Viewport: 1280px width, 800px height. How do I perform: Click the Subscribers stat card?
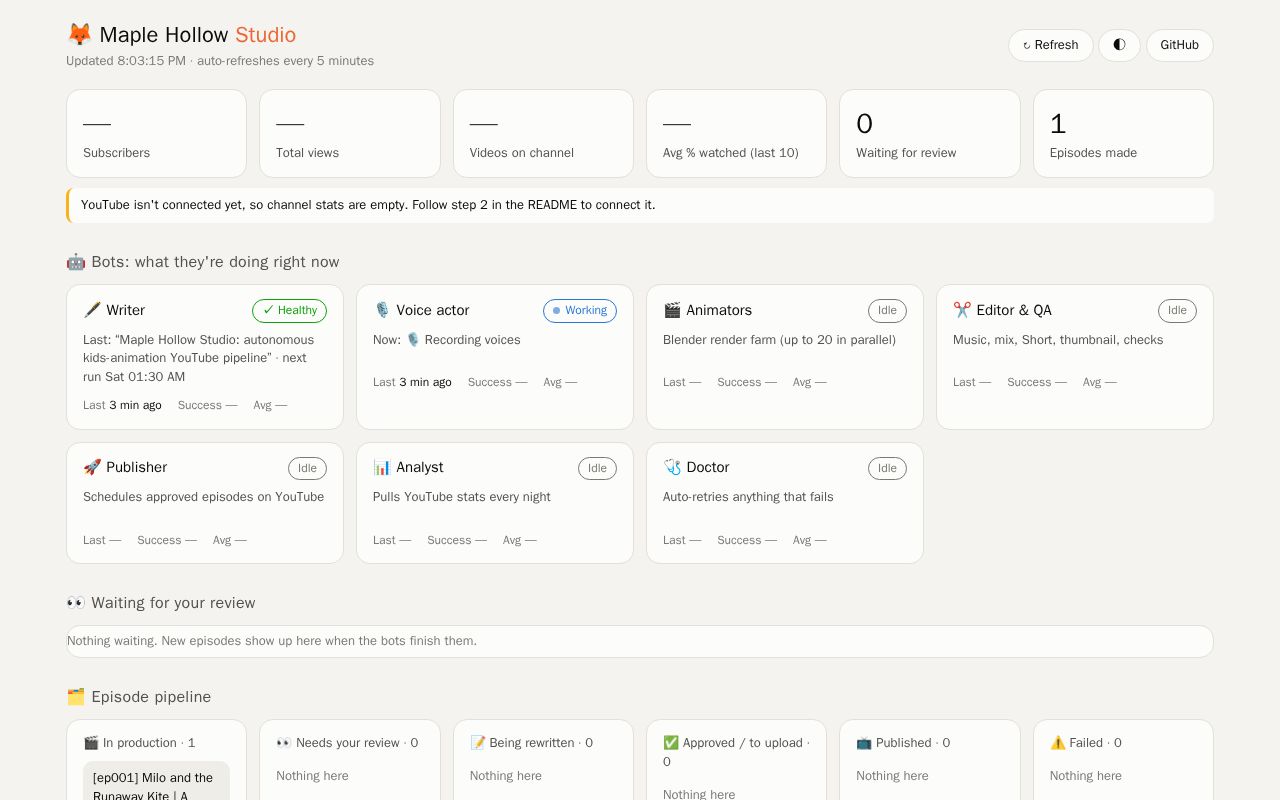[x=156, y=134]
